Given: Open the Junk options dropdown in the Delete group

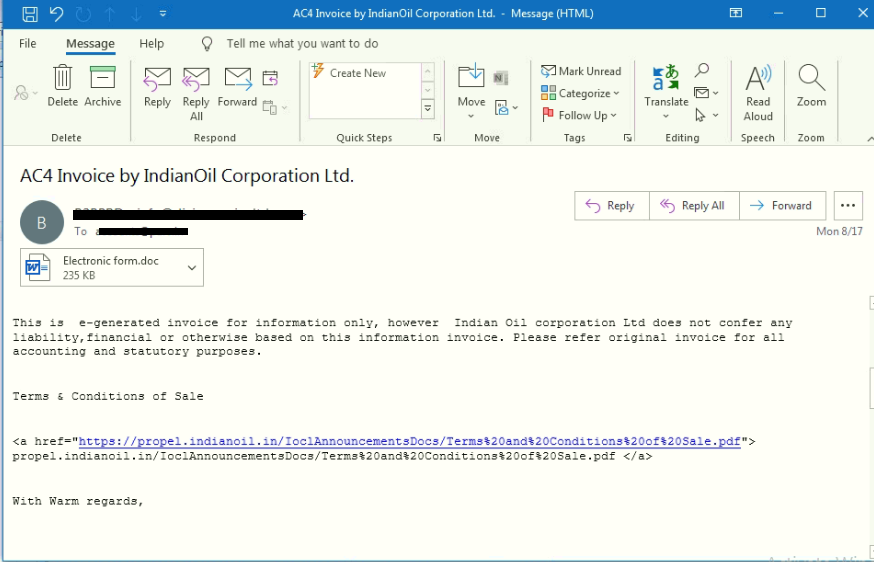Looking at the screenshot, I should point(25,93).
